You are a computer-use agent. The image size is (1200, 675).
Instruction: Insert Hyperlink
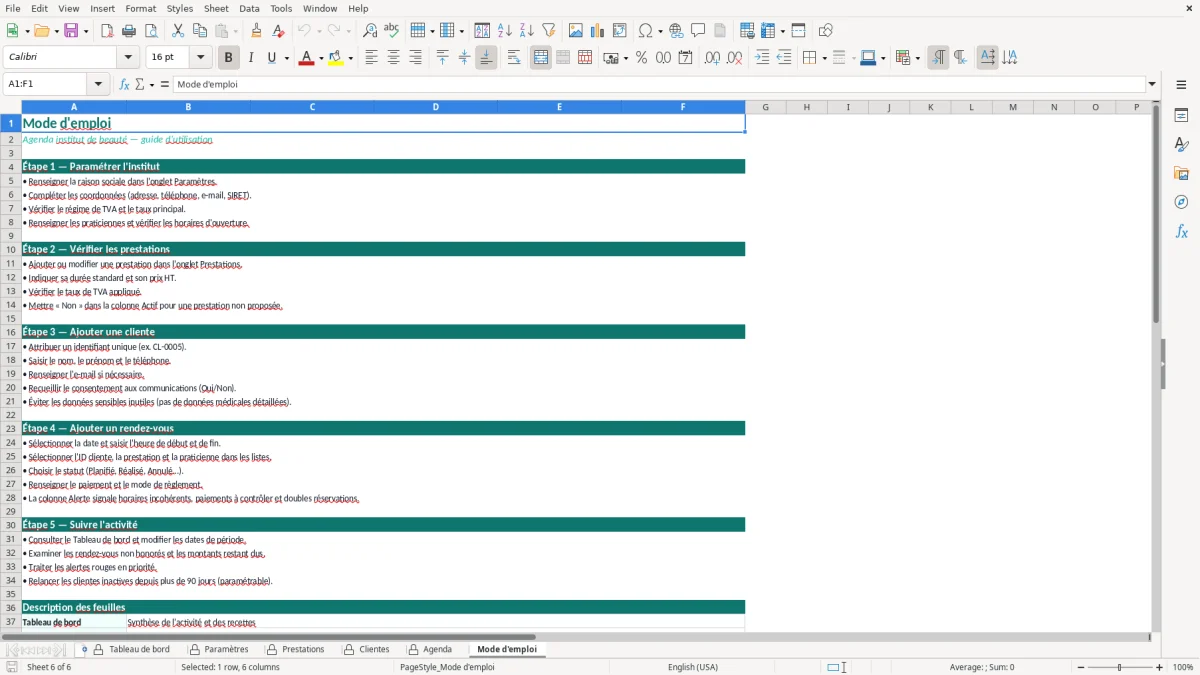(676, 31)
